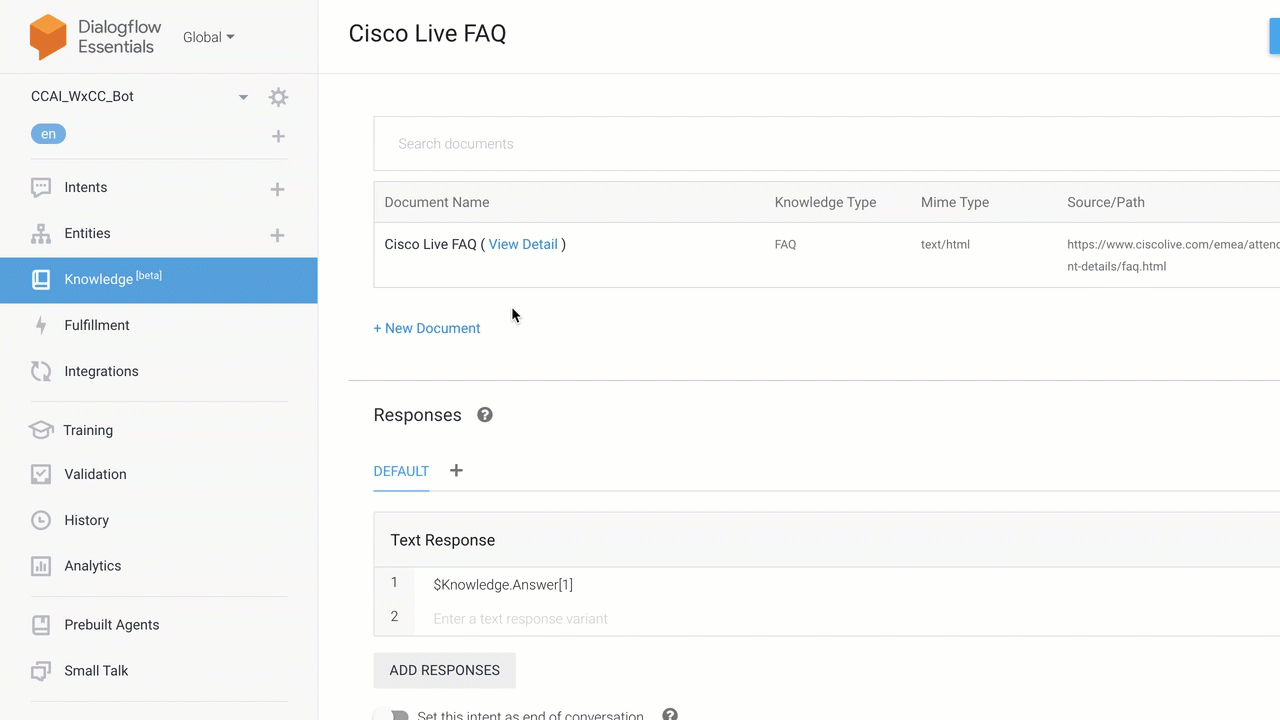Click the ciscolive.com source URL text

point(1173,255)
